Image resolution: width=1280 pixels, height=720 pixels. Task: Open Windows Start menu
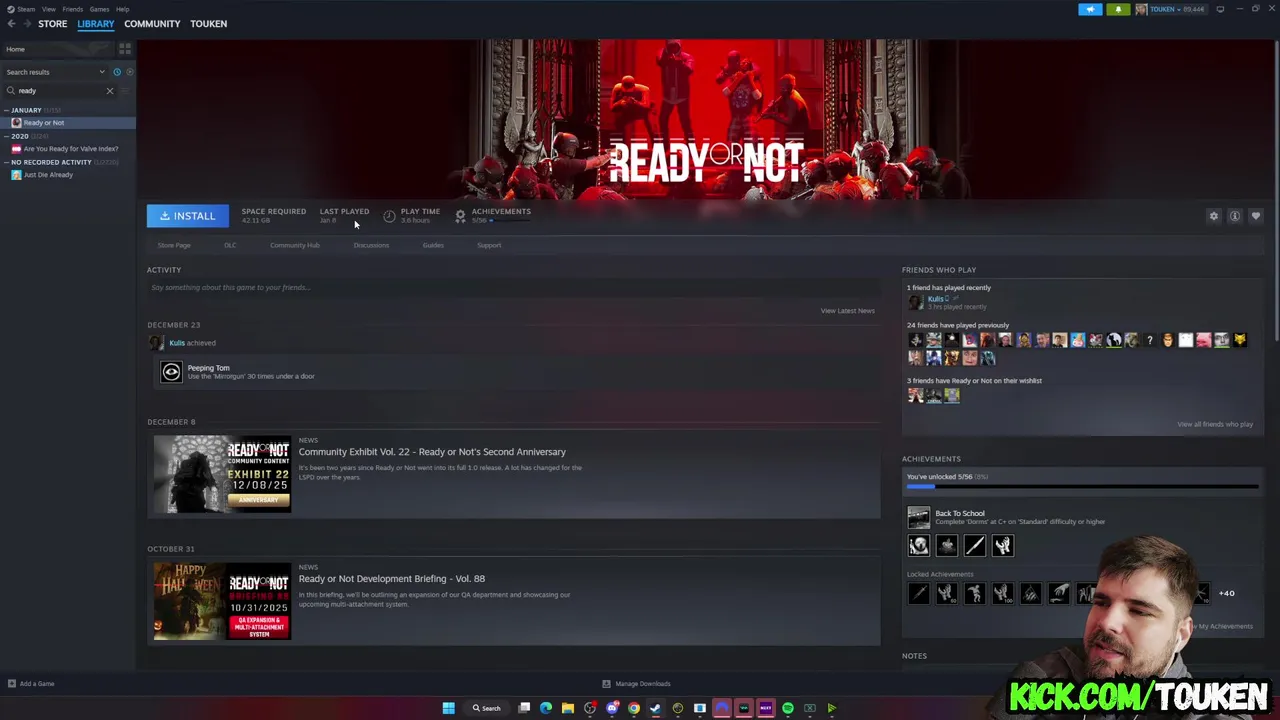coord(449,708)
